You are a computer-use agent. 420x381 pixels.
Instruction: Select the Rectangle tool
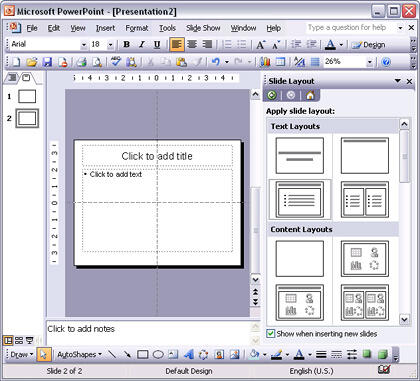pyautogui.click(x=143, y=354)
